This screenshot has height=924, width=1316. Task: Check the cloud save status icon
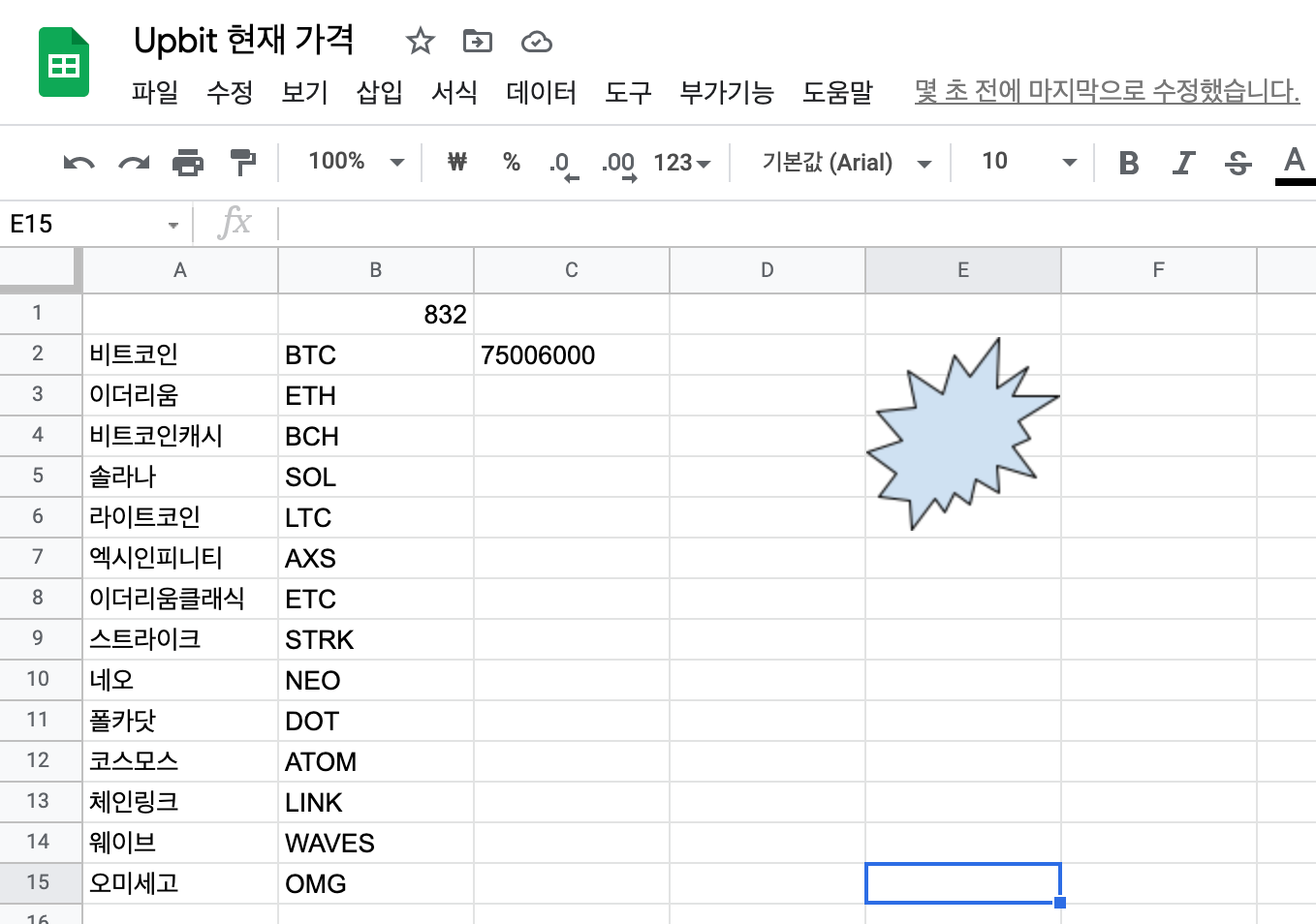[536, 42]
